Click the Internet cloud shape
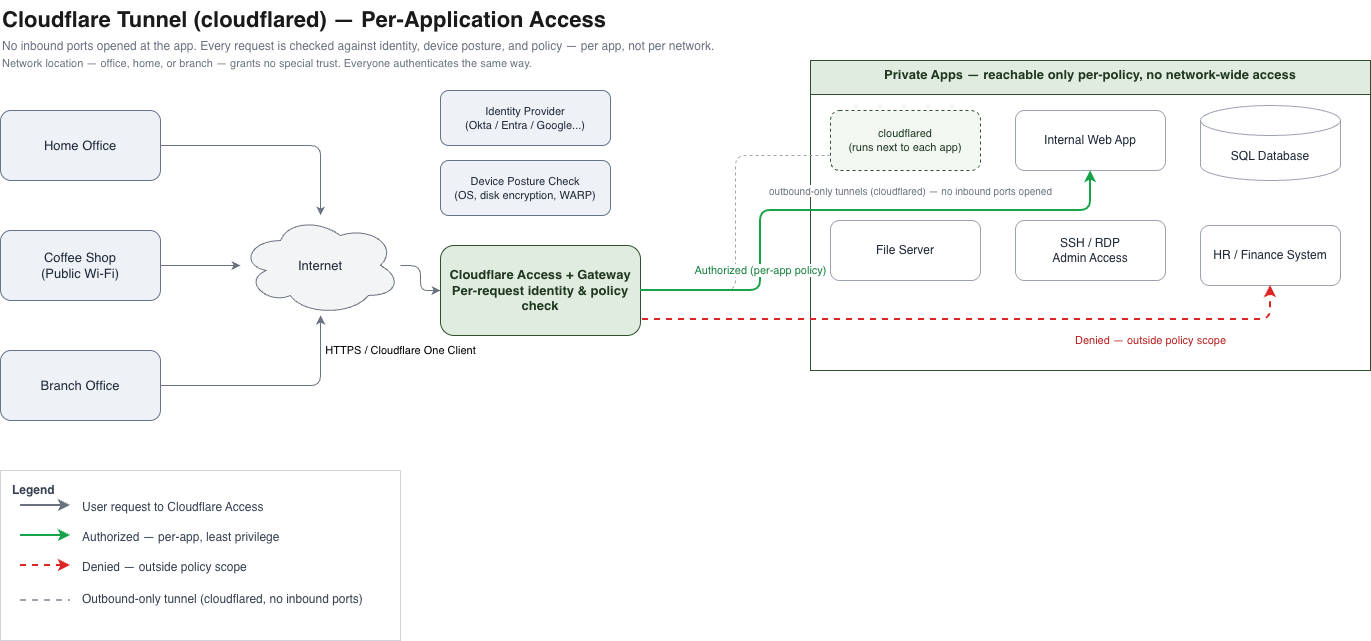Viewport: 1371px width, 641px height. point(320,265)
